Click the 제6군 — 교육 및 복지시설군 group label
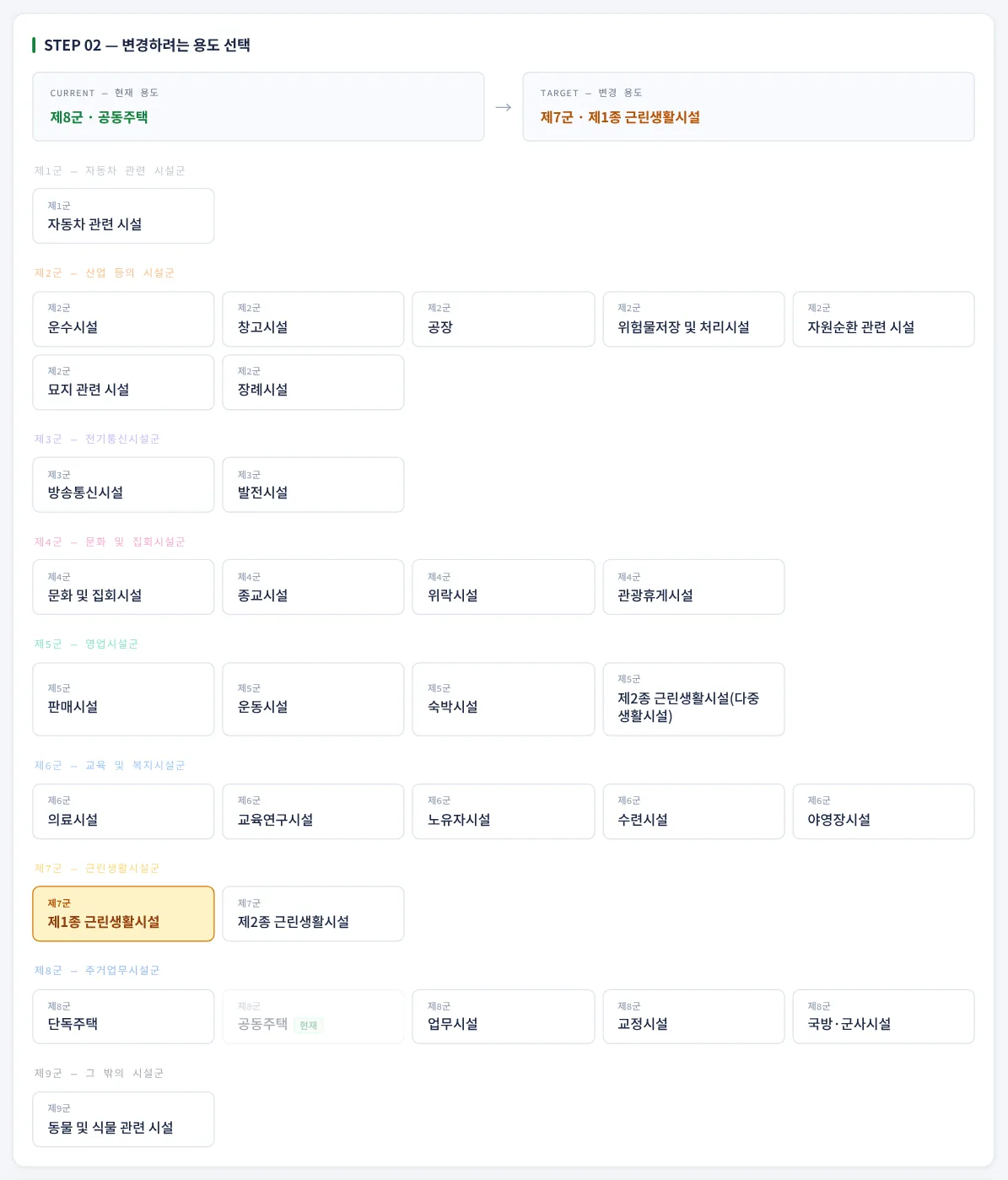 pos(110,766)
